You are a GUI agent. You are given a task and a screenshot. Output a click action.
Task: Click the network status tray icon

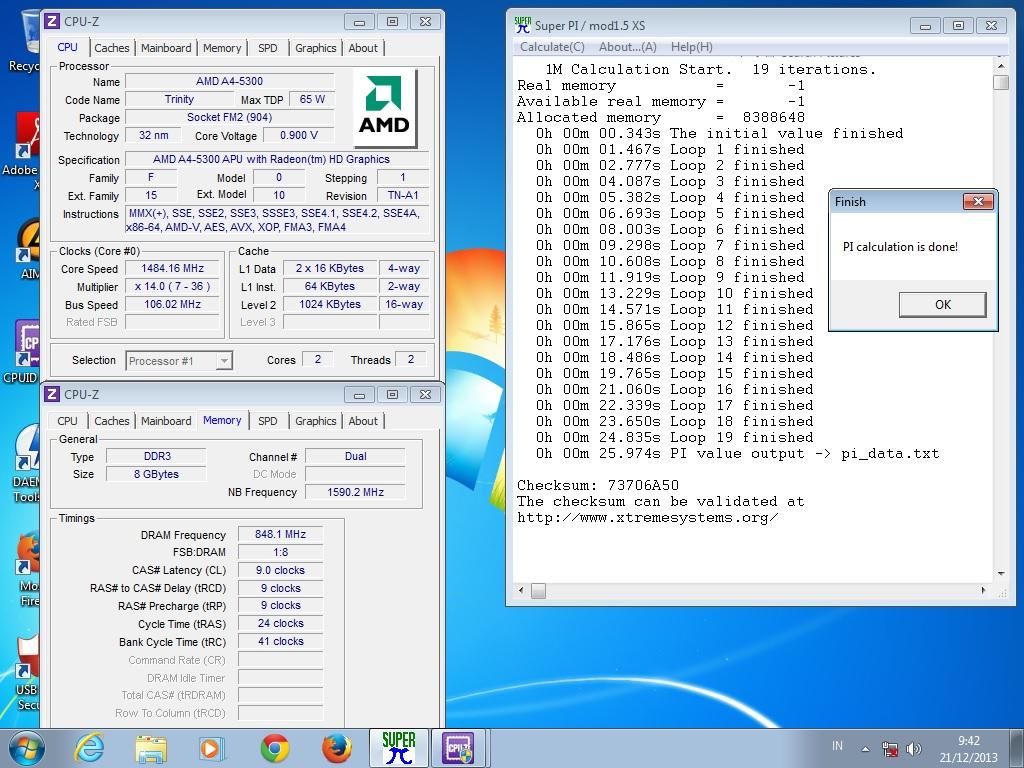(889, 748)
